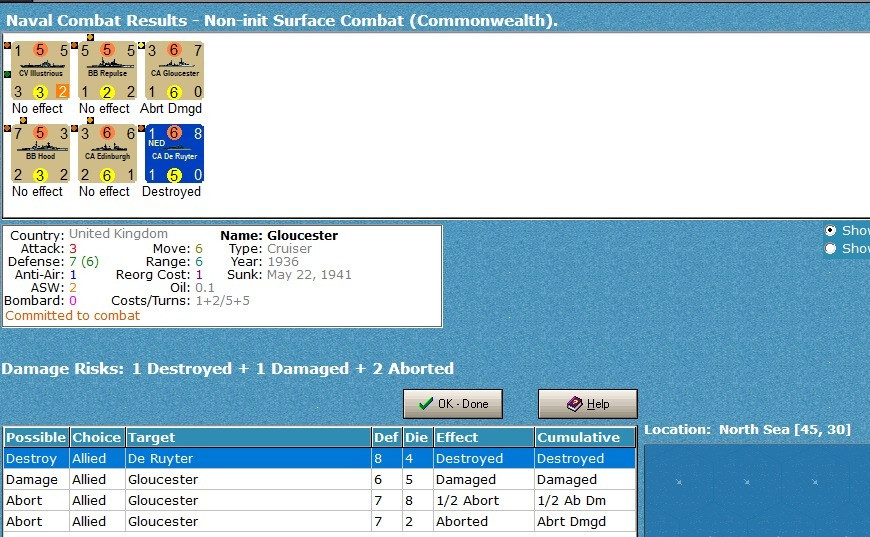Image resolution: width=870 pixels, height=537 pixels.
Task: Click the Die column header
Action: pyautogui.click(x=417, y=437)
